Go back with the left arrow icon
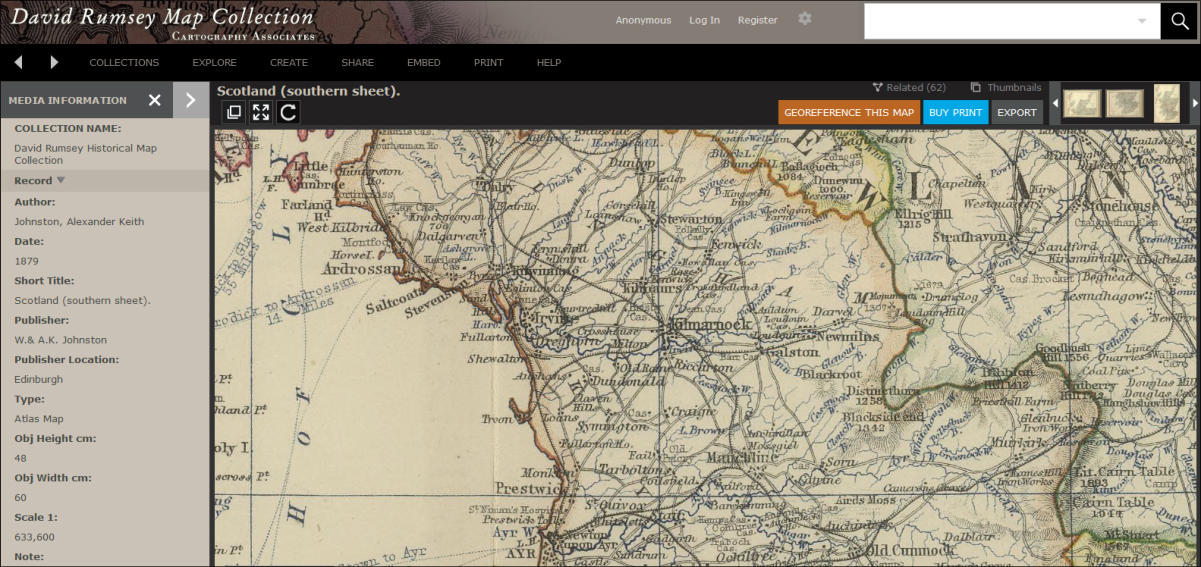The height and width of the screenshot is (567, 1201). click(x=19, y=62)
